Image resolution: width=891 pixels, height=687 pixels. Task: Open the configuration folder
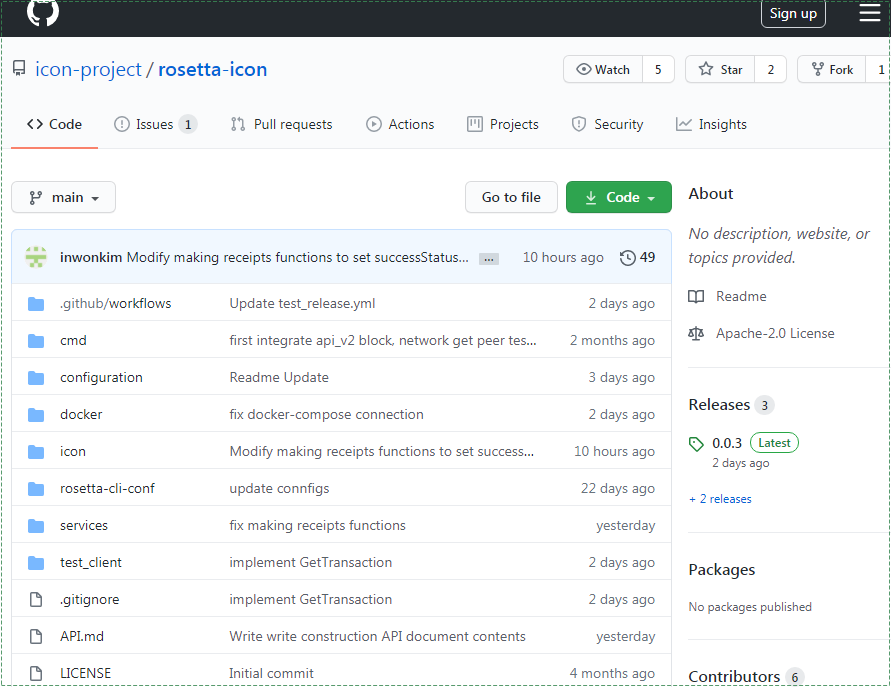tap(101, 377)
